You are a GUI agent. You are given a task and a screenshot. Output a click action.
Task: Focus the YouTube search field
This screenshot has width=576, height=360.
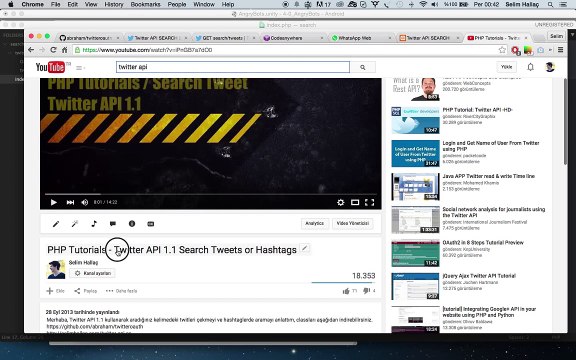point(233,67)
